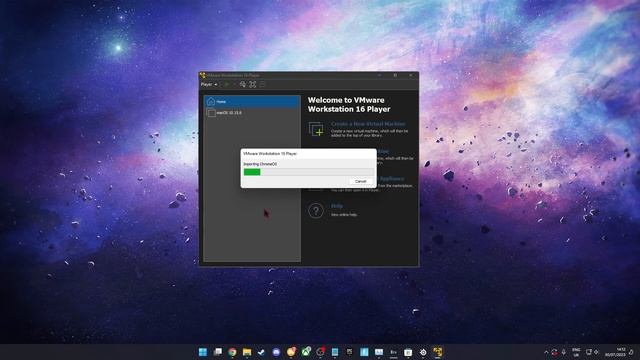Click the Help question mark icon
This screenshot has height=360, width=640.
316,211
